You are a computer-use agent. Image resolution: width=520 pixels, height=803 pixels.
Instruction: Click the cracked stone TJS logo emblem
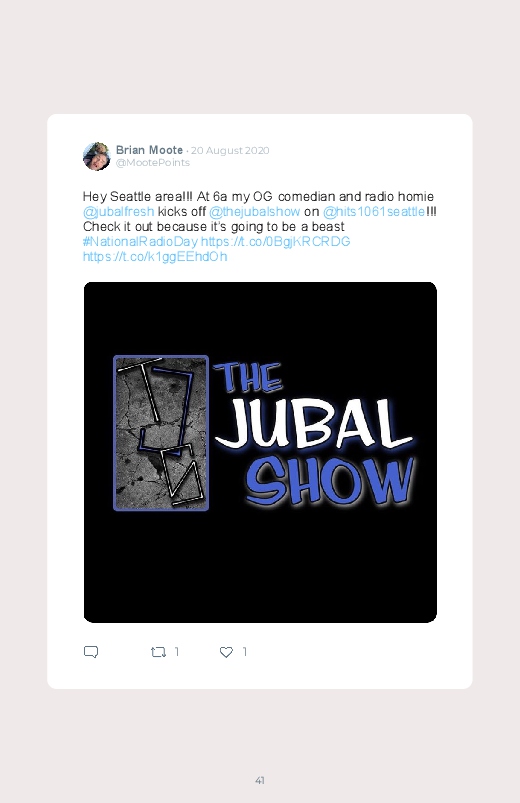[161, 433]
